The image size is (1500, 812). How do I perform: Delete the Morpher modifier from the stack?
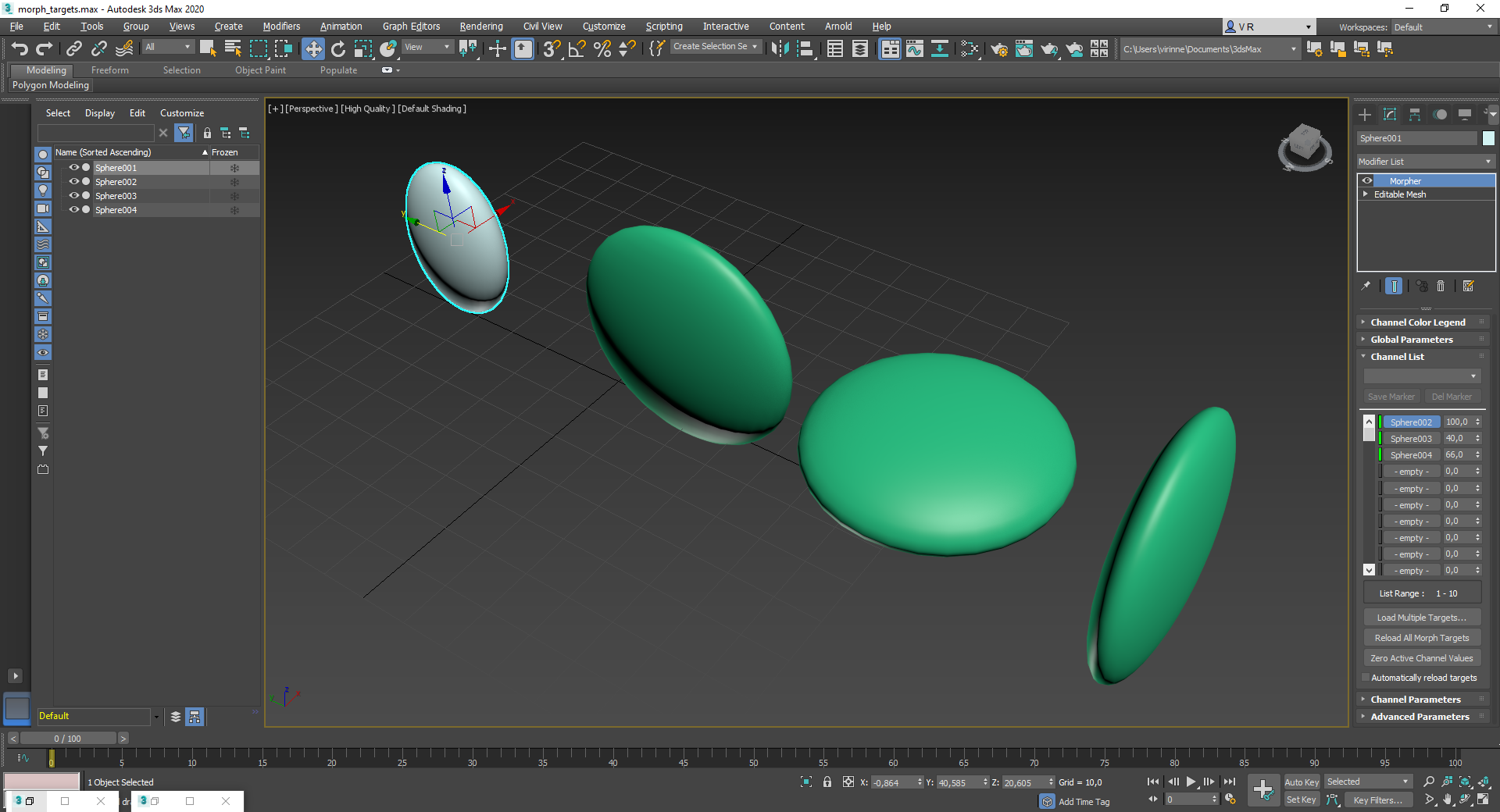pyautogui.click(x=1441, y=287)
